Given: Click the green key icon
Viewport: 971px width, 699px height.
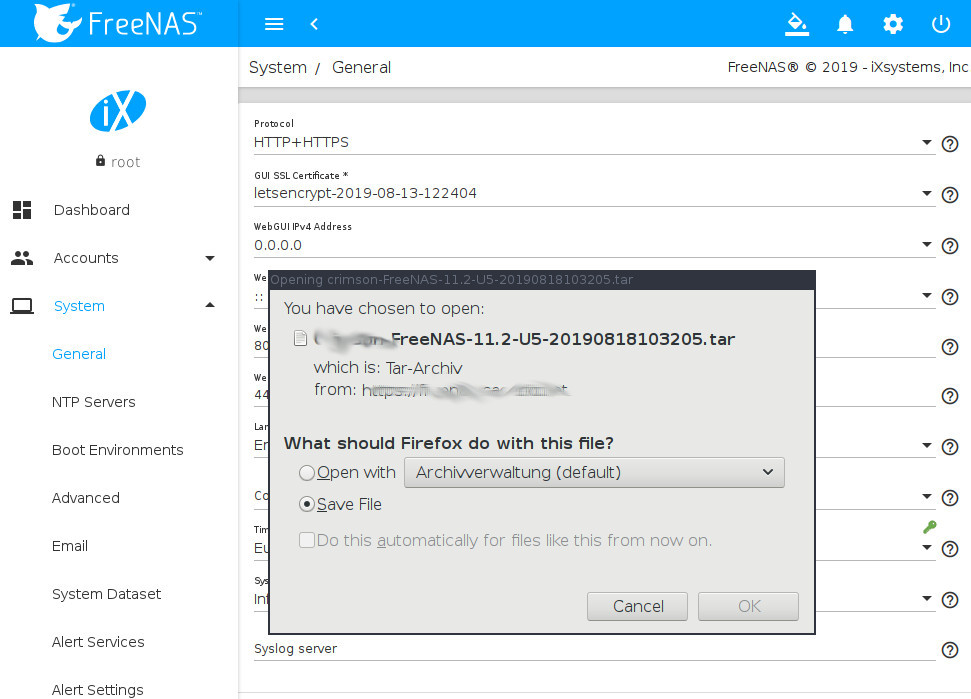Looking at the screenshot, I should coord(929,526).
